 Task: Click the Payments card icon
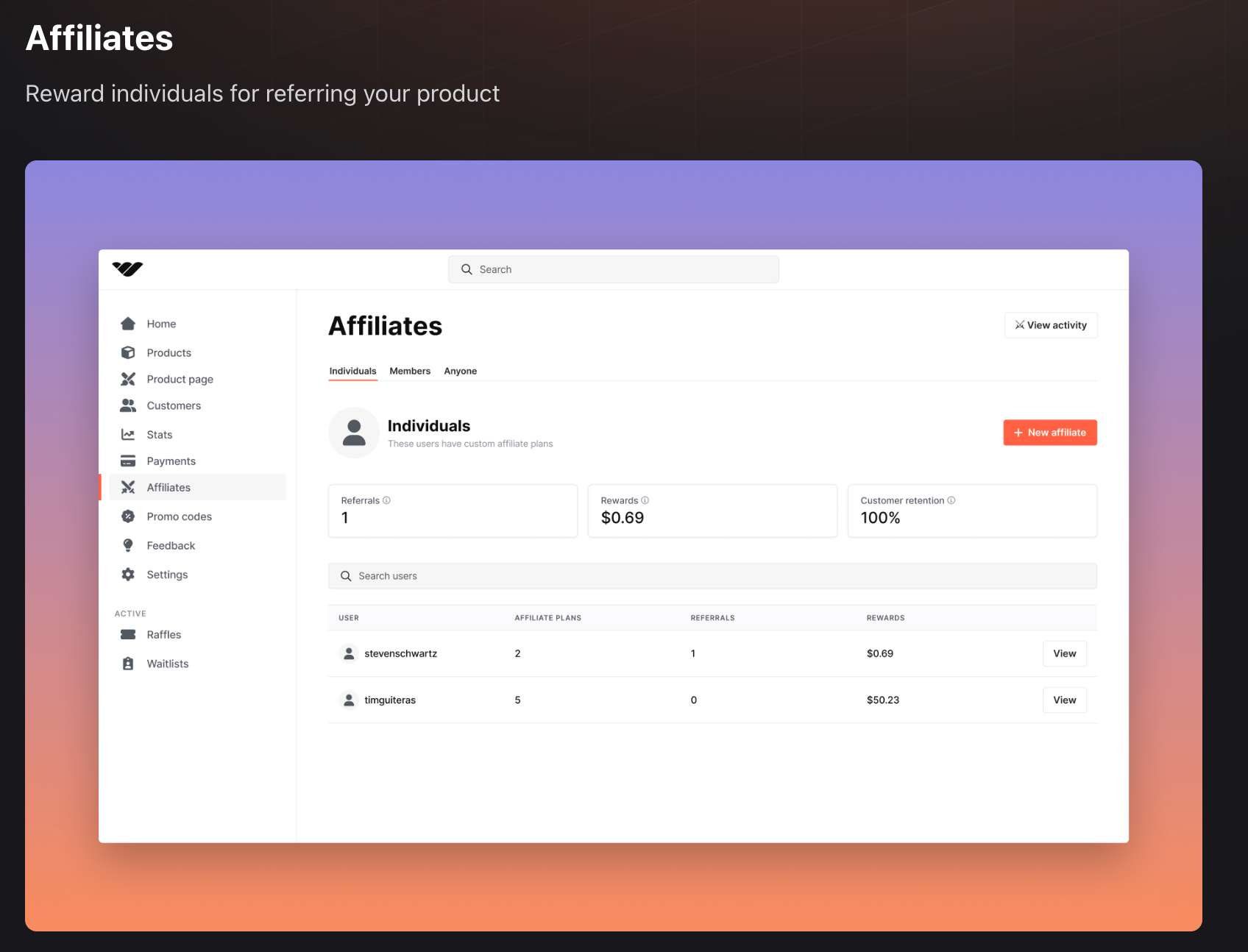[x=128, y=461]
